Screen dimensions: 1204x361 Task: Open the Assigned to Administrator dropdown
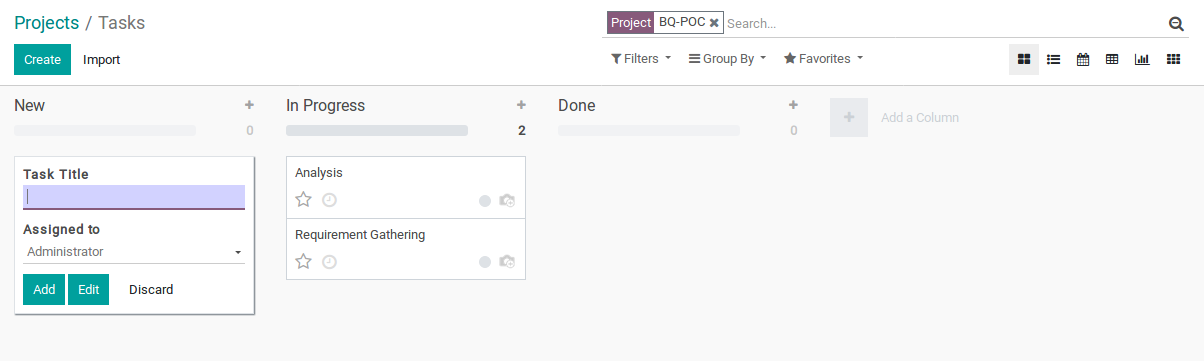tap(134, 252)
